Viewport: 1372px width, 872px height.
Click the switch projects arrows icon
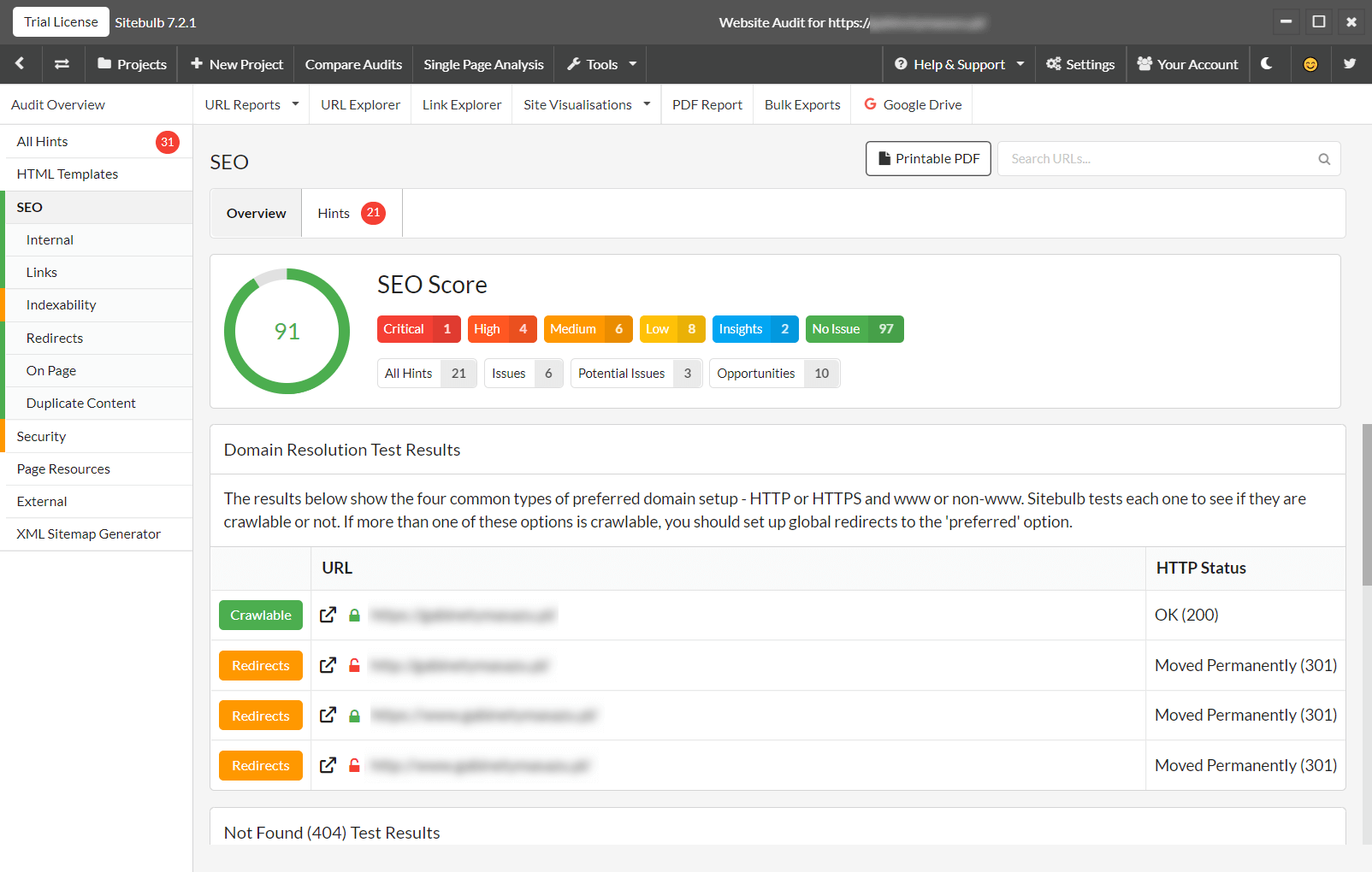coord(62,64)
